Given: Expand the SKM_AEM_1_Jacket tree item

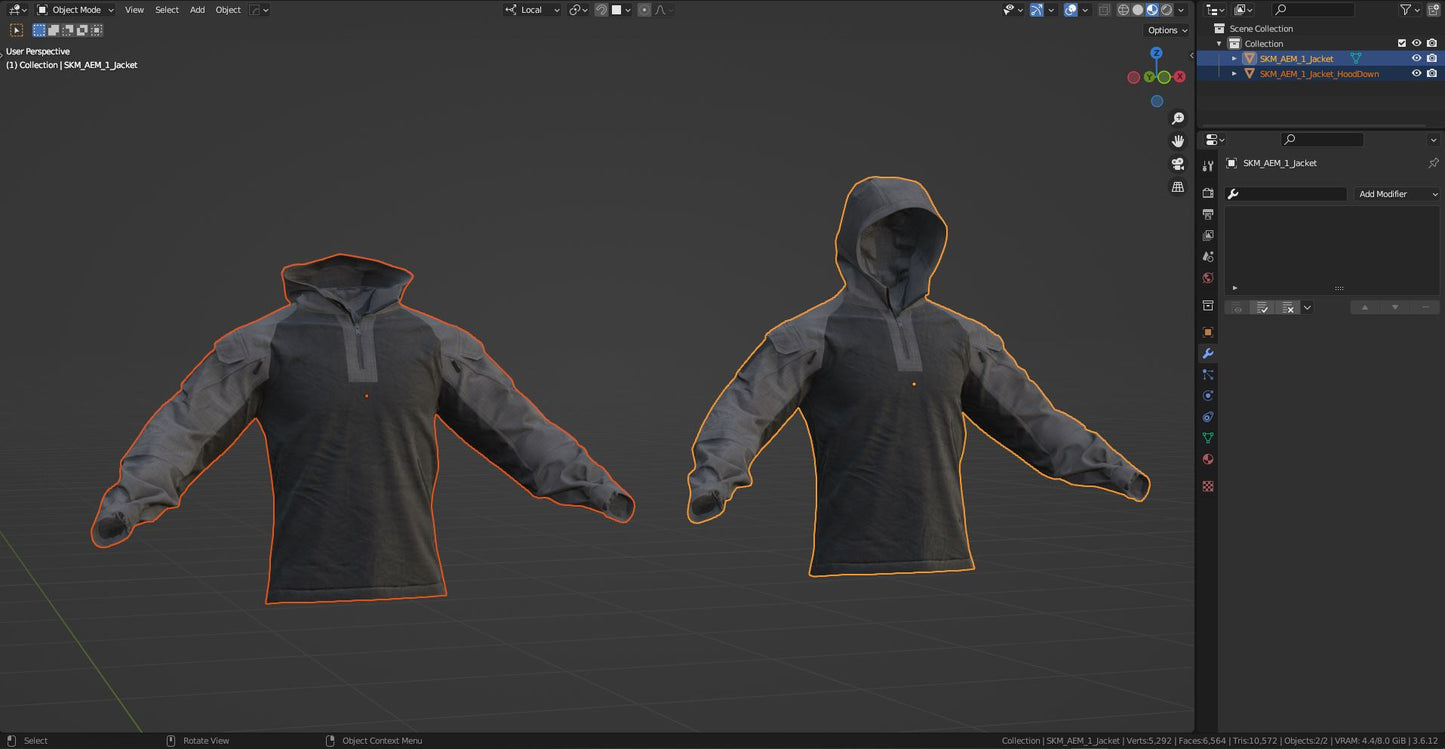Looking at the screenshot, I should click(1233, 58).
